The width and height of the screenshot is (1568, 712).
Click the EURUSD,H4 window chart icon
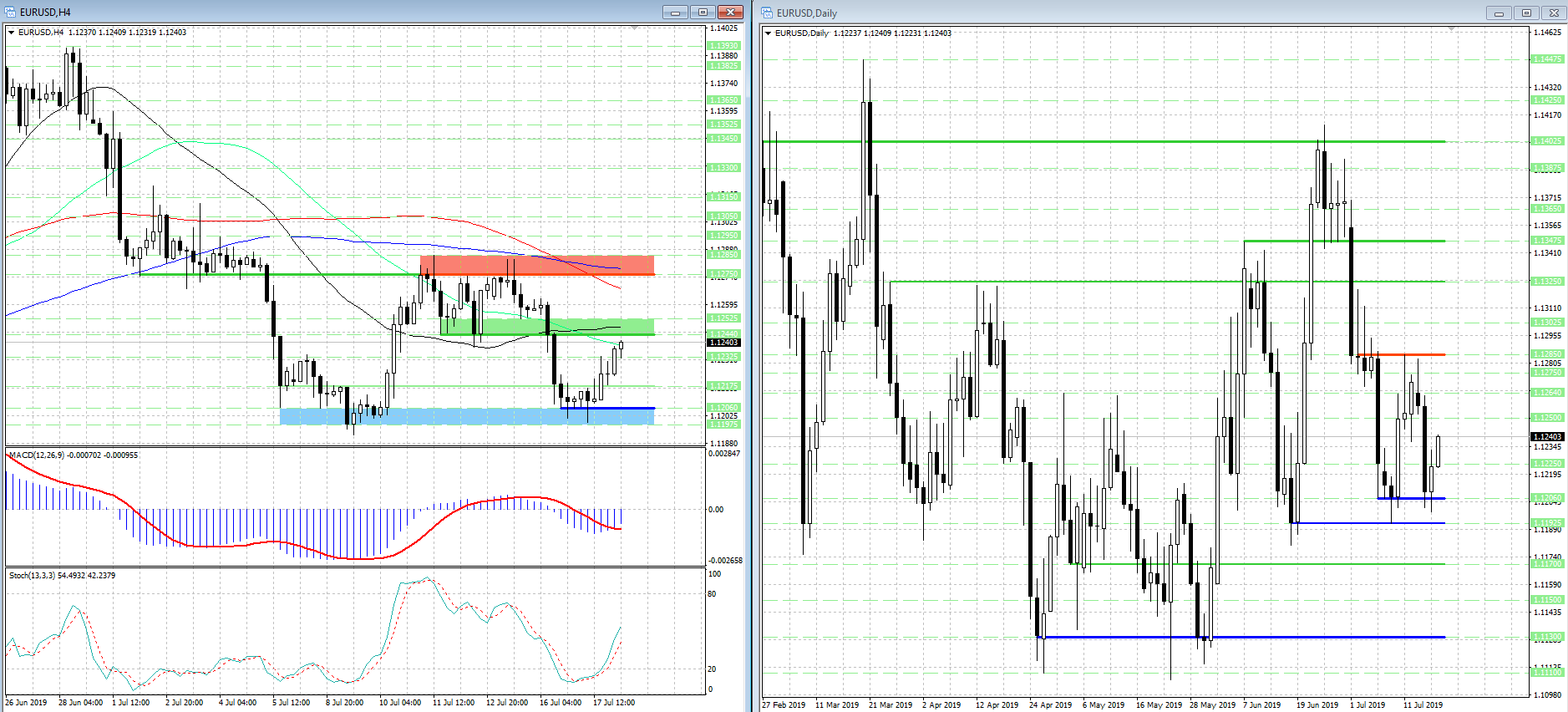pyautogui.click(x=10, y=12)
